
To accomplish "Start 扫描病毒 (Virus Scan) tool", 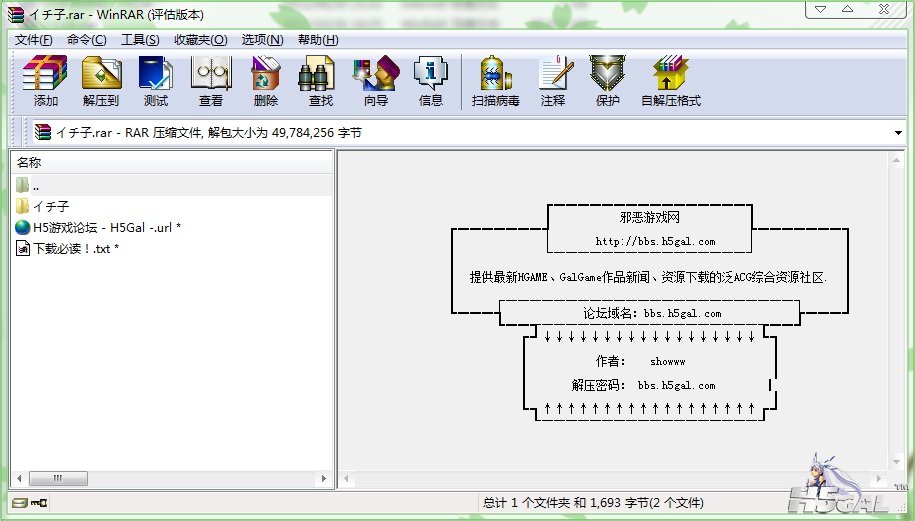I will coord(496,81).
